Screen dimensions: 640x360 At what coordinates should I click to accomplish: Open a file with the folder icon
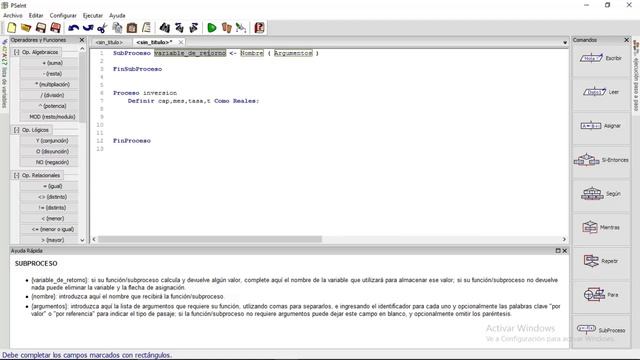point(26,28)
